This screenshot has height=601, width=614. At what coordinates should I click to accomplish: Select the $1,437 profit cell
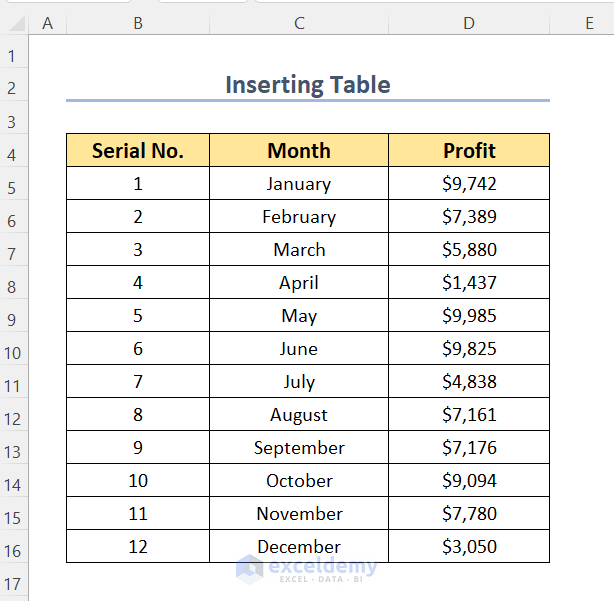469,283
